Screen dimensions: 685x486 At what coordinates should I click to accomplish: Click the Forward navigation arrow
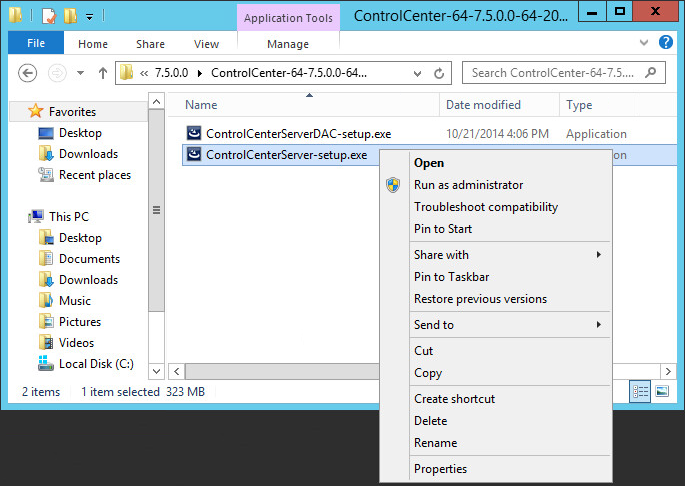pyautogui.click(x=57, y=73)
